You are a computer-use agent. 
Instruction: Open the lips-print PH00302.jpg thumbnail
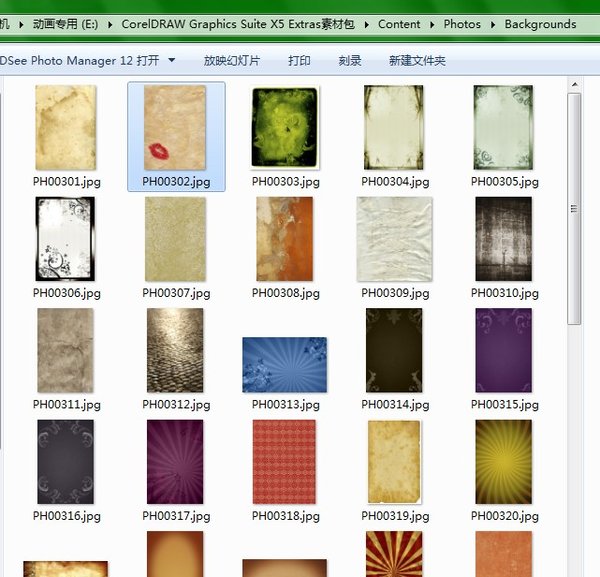pos(175,127)
